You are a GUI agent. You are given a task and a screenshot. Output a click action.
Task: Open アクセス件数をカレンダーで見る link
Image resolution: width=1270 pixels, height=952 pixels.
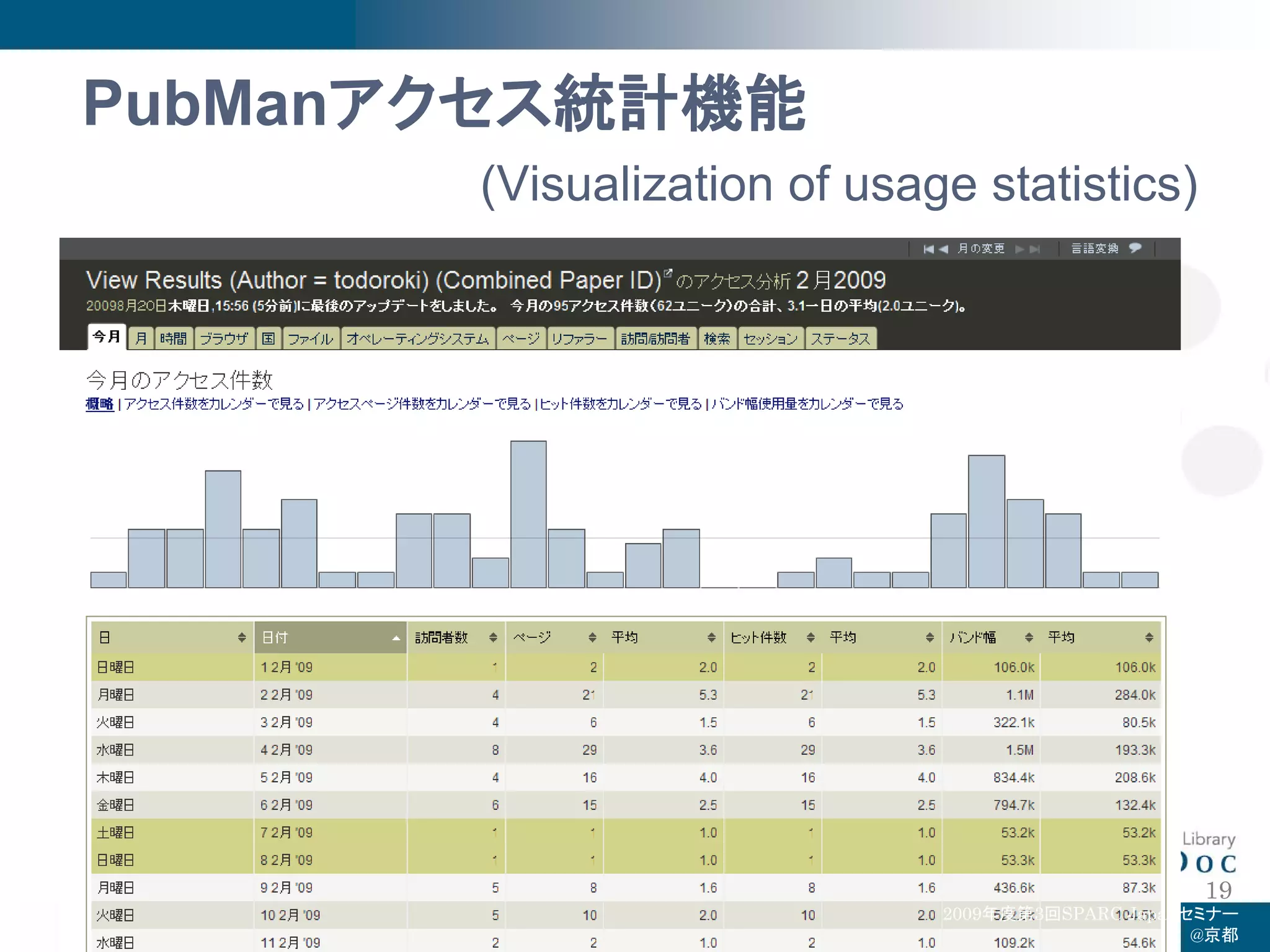click(x=214, y=404)
